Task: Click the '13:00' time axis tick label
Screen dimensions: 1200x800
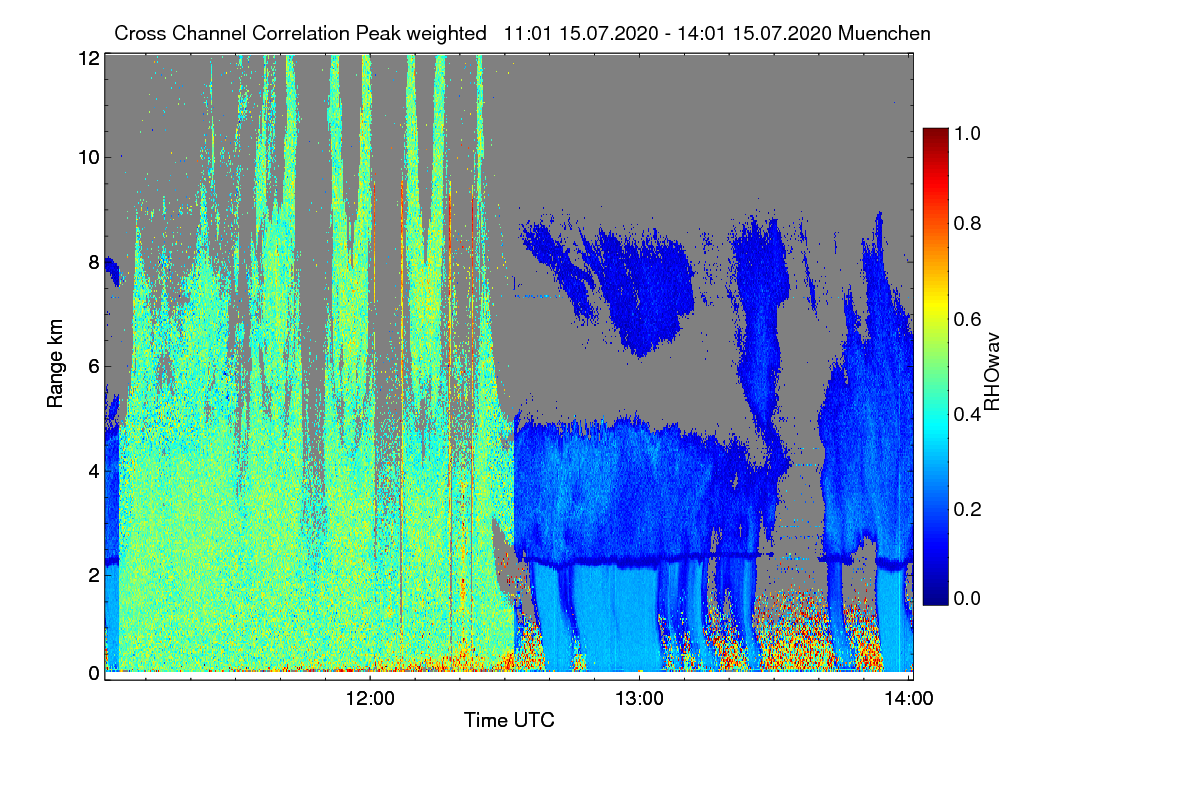Action: point(640,698)
